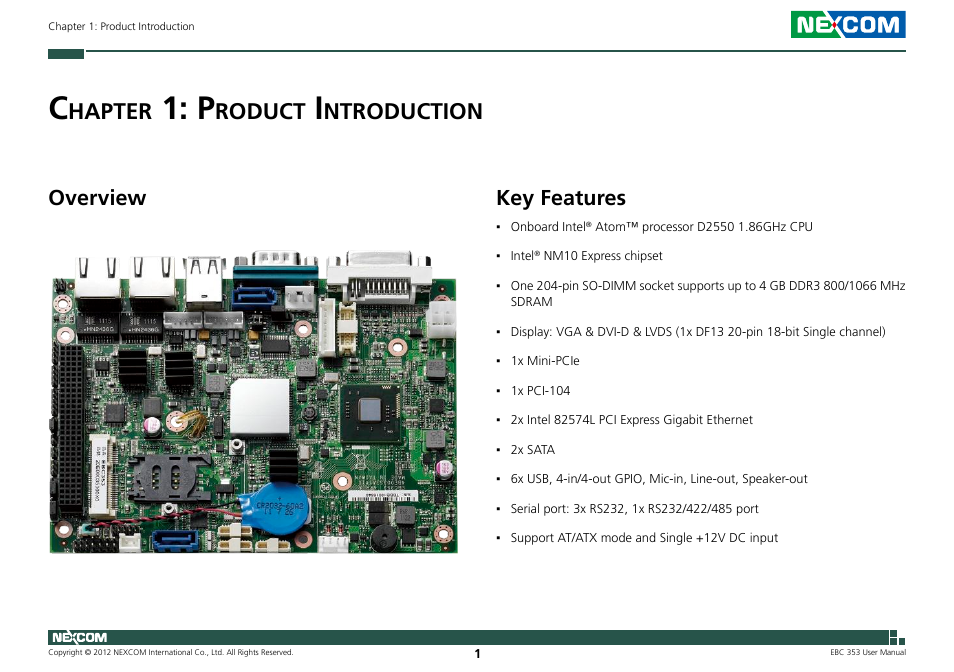
Task: Select the '1x Mini-PCIe' bullet
Action: pyautogui.click(x=545, y=361)
